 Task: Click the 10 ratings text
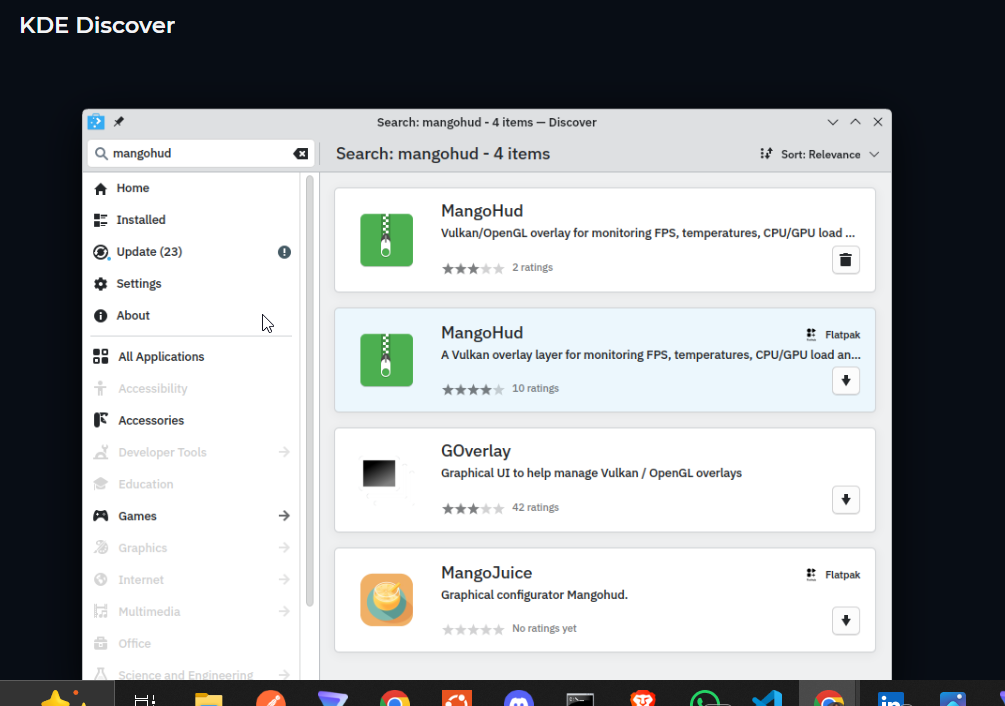coord(535,388)
